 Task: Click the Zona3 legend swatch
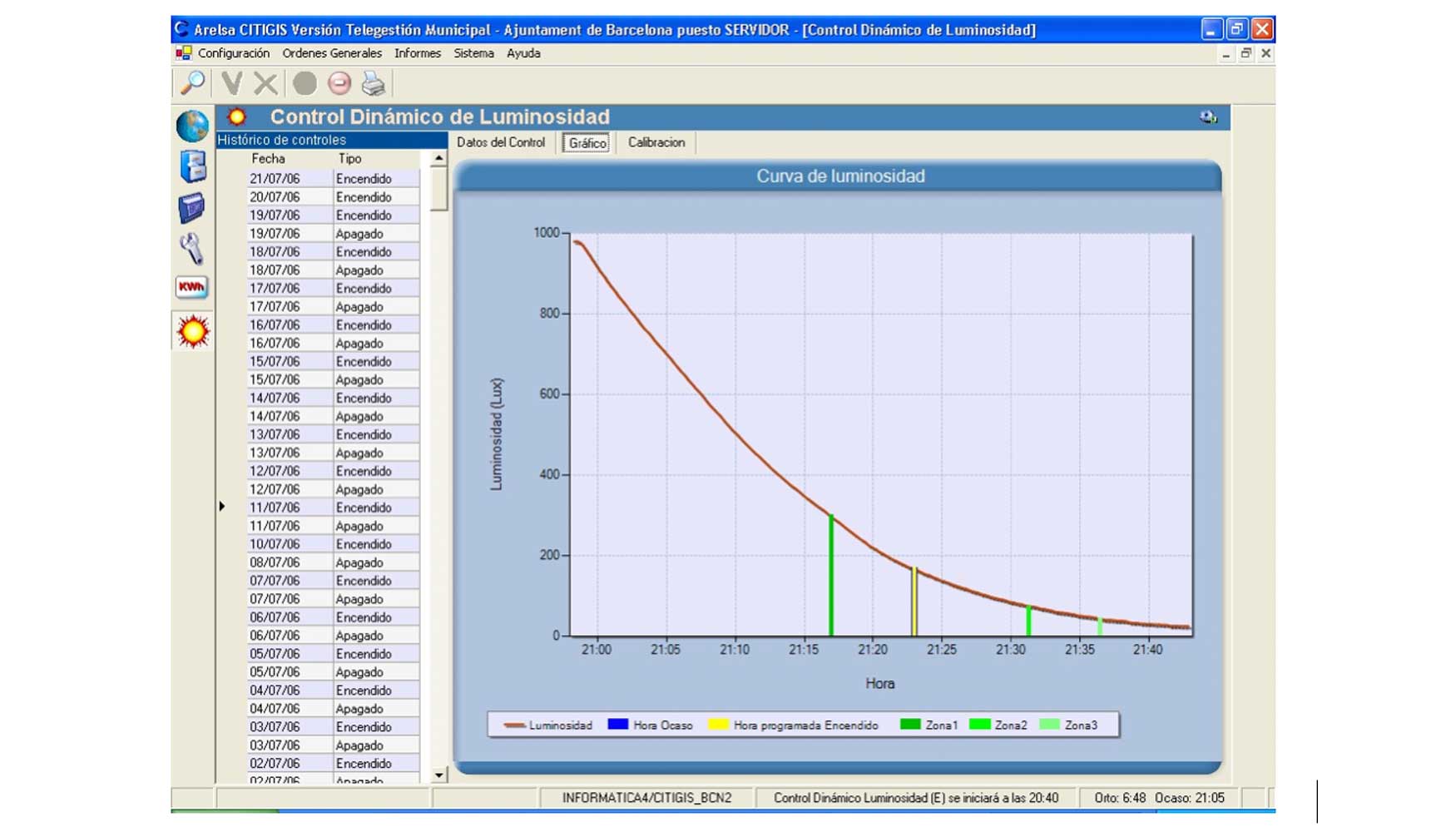coord(1050,725)
